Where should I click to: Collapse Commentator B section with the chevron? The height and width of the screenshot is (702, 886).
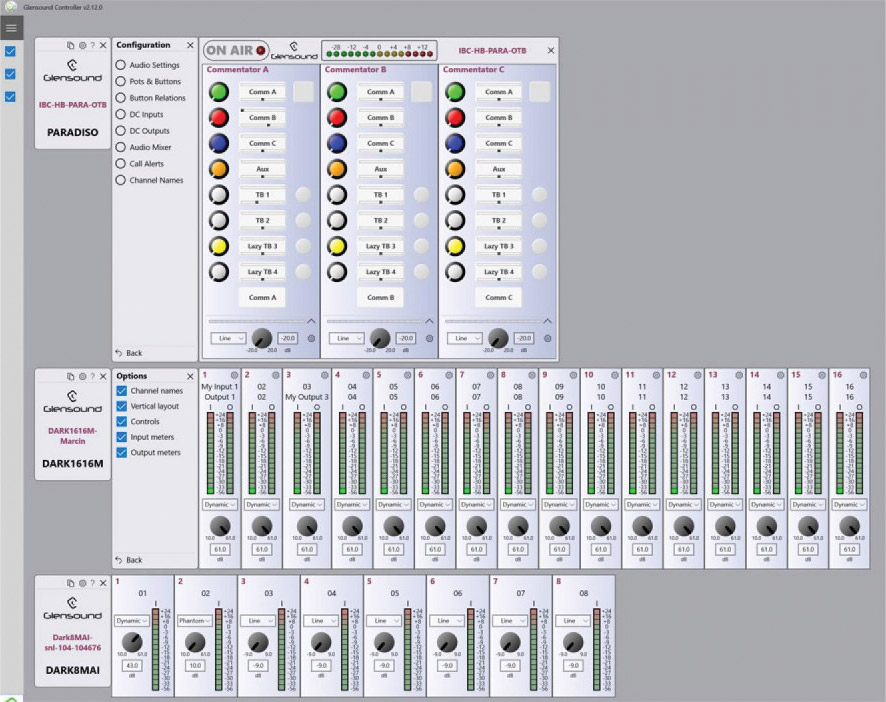point(430,321)
